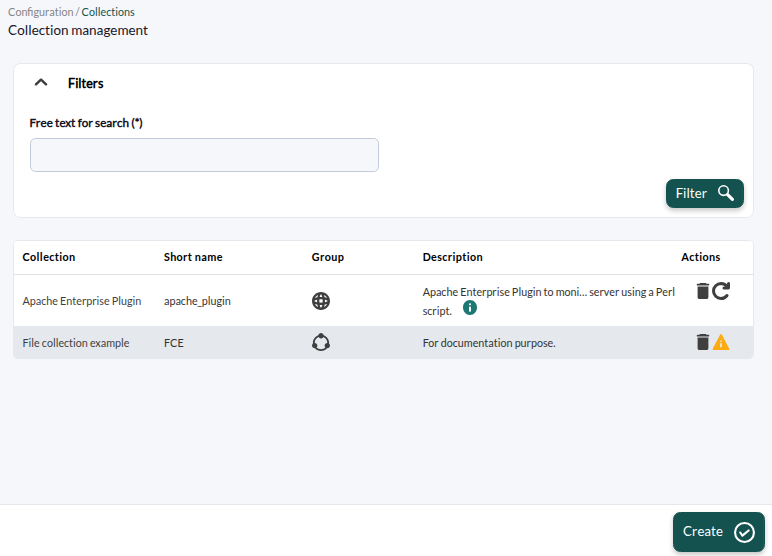This screenshot has width=772, height=556.
Task: Click the FCE short name cell
Action: pos(174,343)
